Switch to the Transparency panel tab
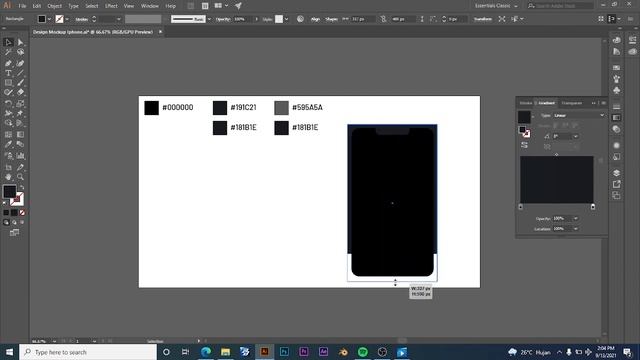This screenshot has height=360, width=640. (x=571, y=103)
